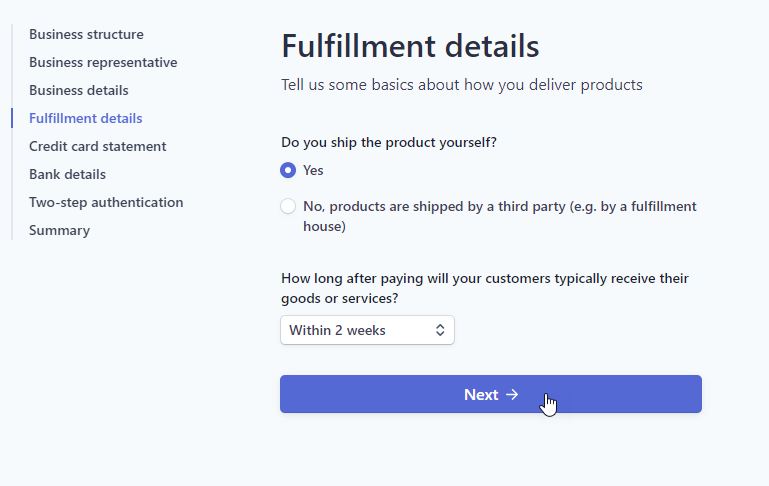Click the arrow icon on Next button
Image resolution: width=769 pixels, height=486 pixels.
click(512, 394)
